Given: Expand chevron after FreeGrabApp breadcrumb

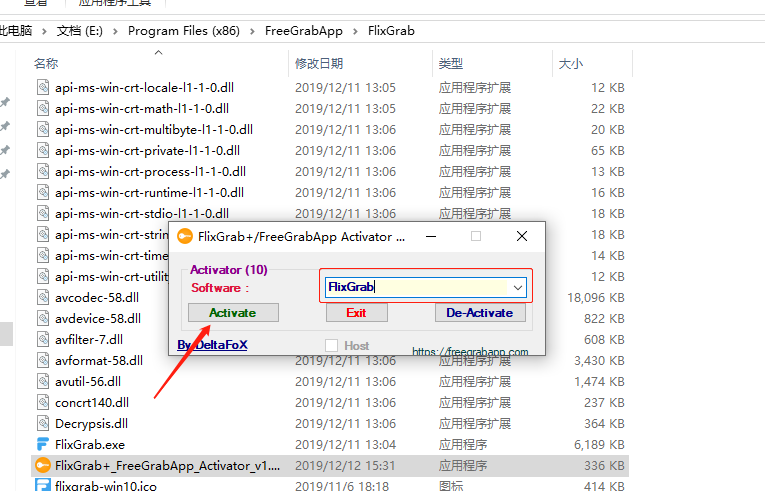Looking at the screenshot, I should (x=355, y=31).
